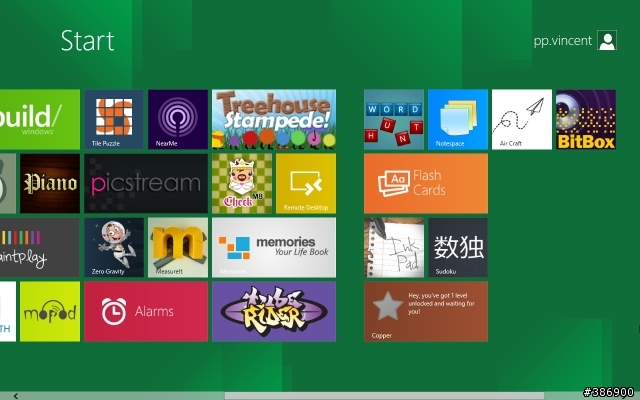The height and width of the screenshot is (400, 640).
Task: Open the Alarms app tile
Action: click(146, 311)
